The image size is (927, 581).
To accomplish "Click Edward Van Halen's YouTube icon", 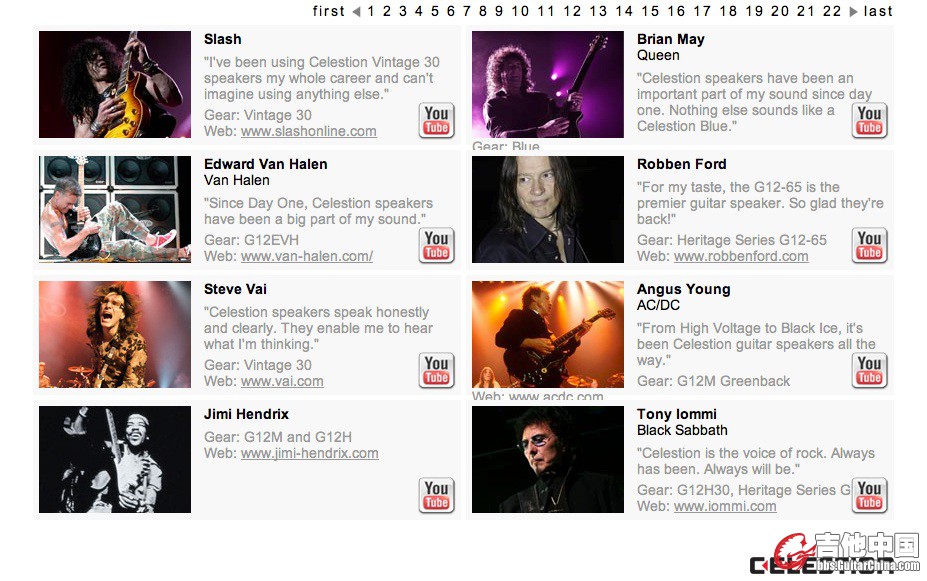I will point(436,245).
